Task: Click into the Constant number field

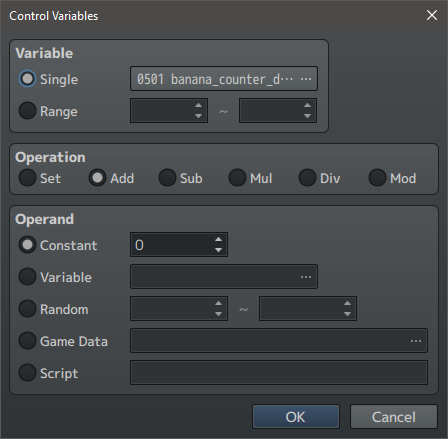Action: click(172, 245)
